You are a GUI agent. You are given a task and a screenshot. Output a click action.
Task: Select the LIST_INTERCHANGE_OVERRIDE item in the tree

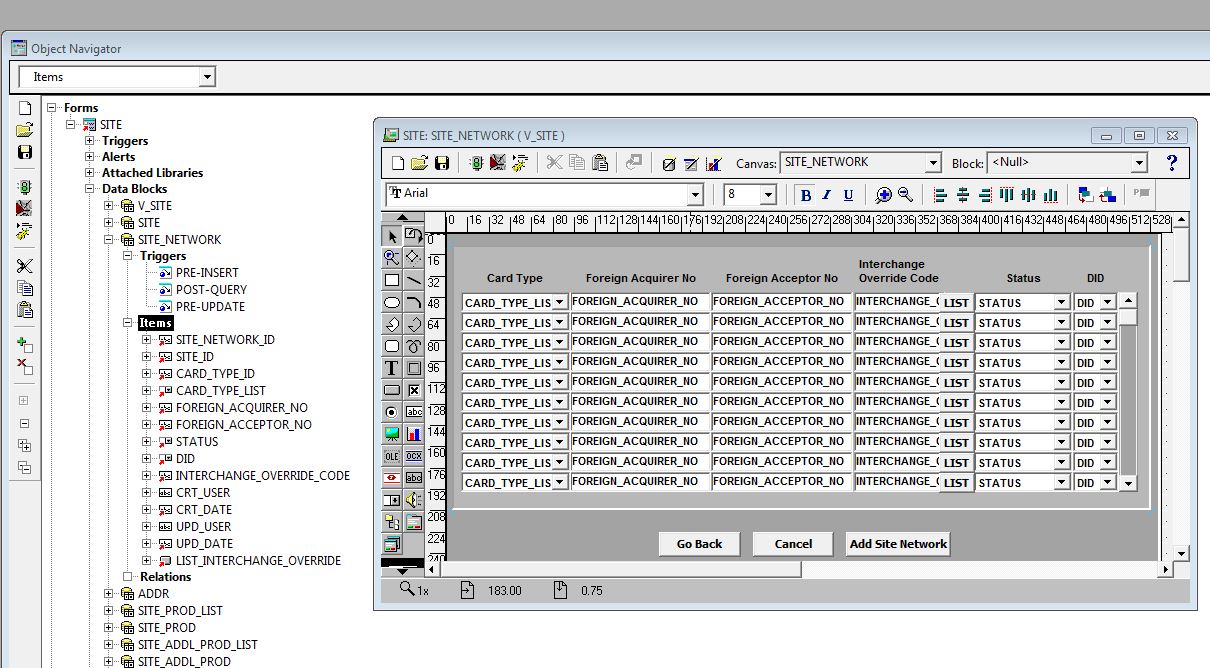pyautogui.click(x=258, y=561)
